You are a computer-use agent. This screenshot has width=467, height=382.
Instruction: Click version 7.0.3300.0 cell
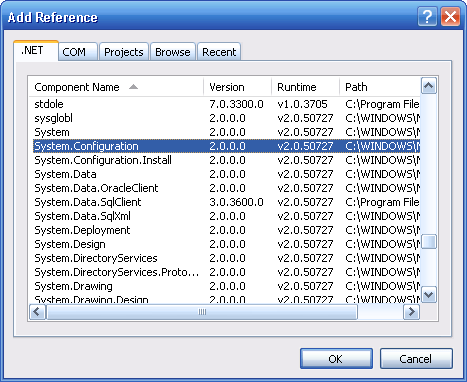236,104
